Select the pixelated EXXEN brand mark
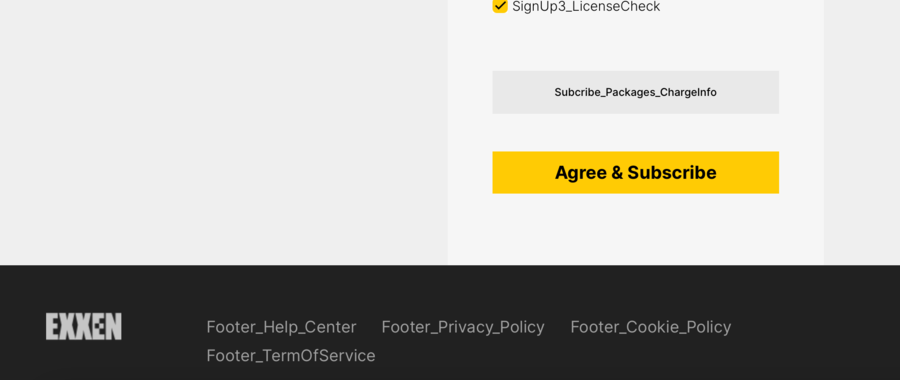Image resolution: width=900 pixels, height=380 pixels. (84, 327)
